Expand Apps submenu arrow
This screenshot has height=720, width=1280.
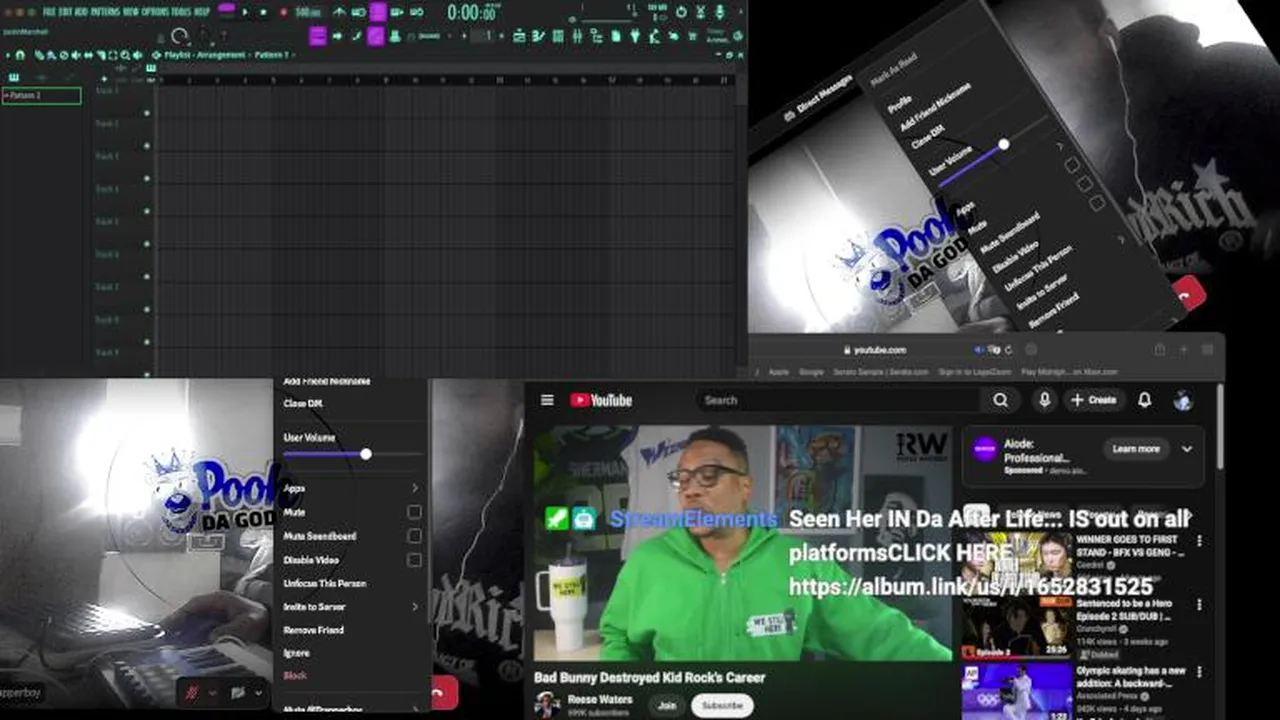click(414, 488)
